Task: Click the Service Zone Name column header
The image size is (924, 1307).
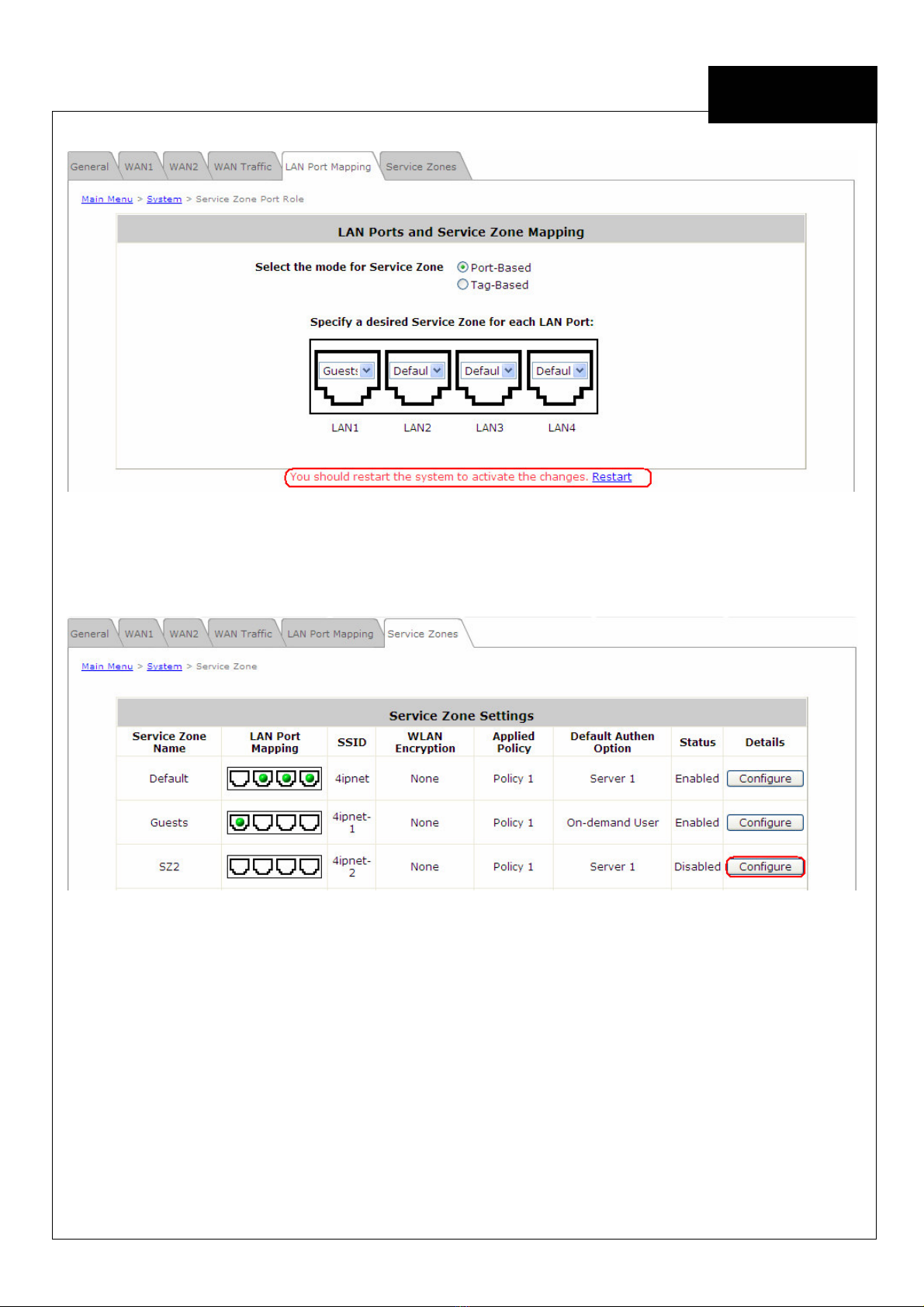Action: [x=169, y=742]
